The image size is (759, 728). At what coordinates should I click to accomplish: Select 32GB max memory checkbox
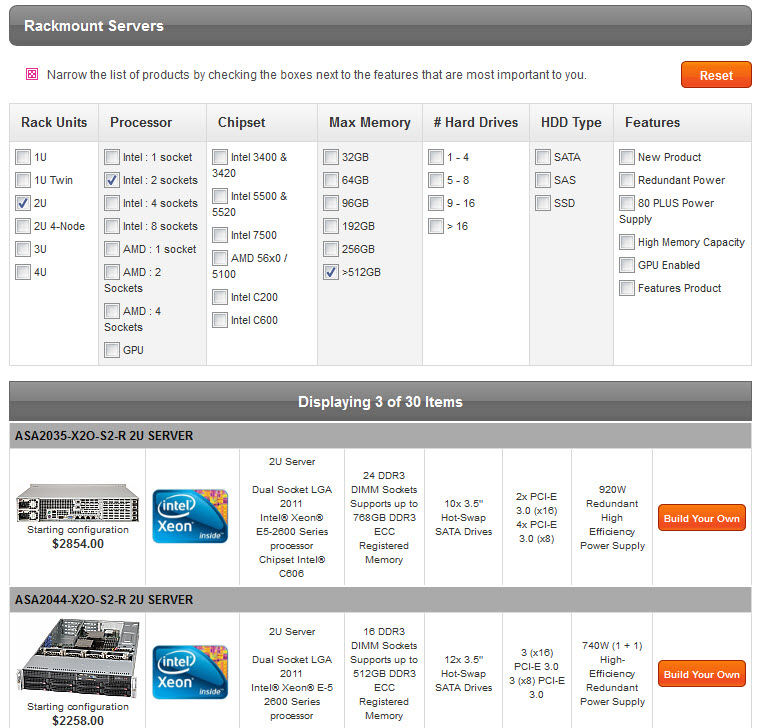click(331, 157)
